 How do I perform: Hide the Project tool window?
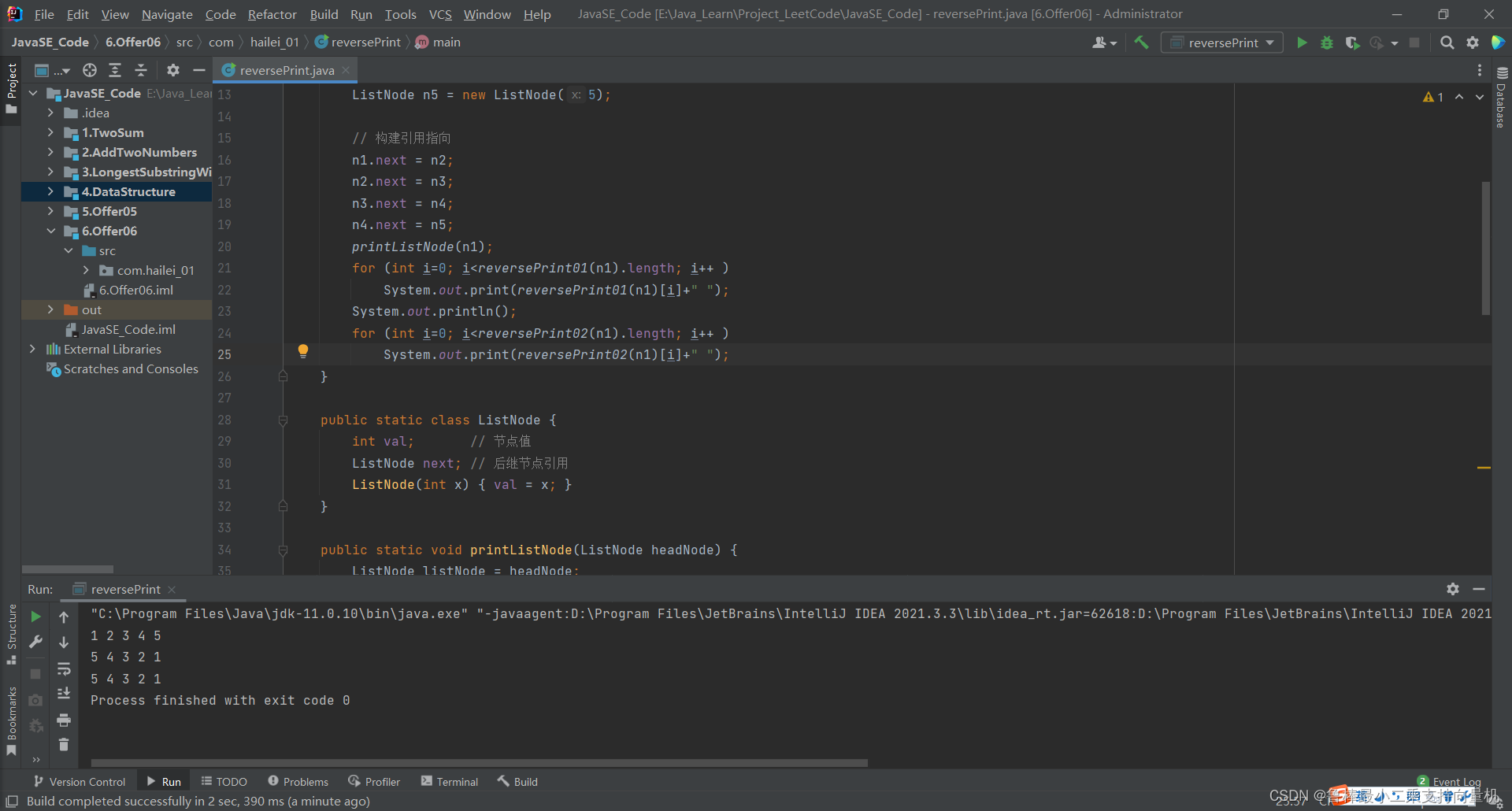click(199, 70)
